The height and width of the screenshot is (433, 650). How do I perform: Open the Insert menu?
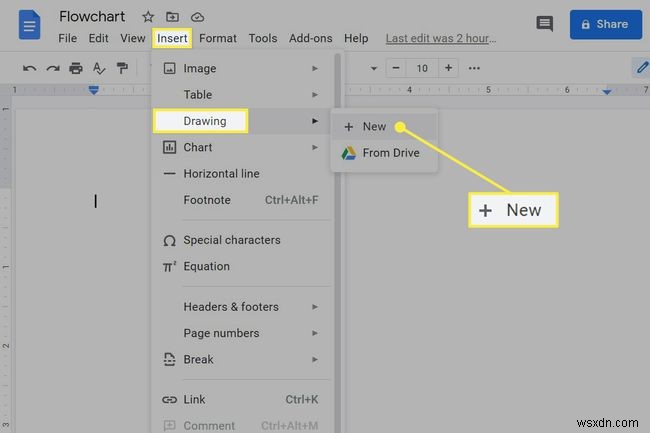coord(172,38)
